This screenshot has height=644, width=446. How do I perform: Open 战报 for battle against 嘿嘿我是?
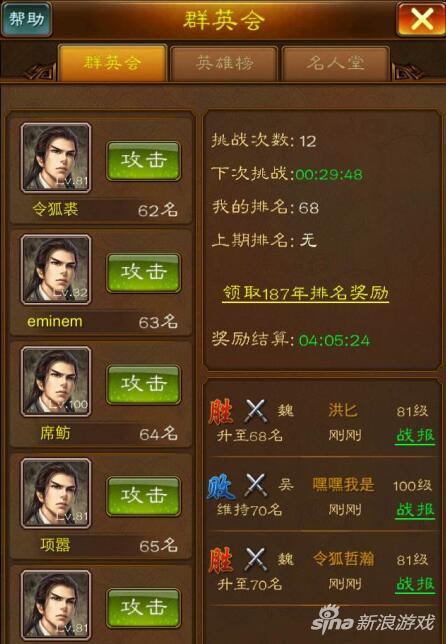coord(415,511)
